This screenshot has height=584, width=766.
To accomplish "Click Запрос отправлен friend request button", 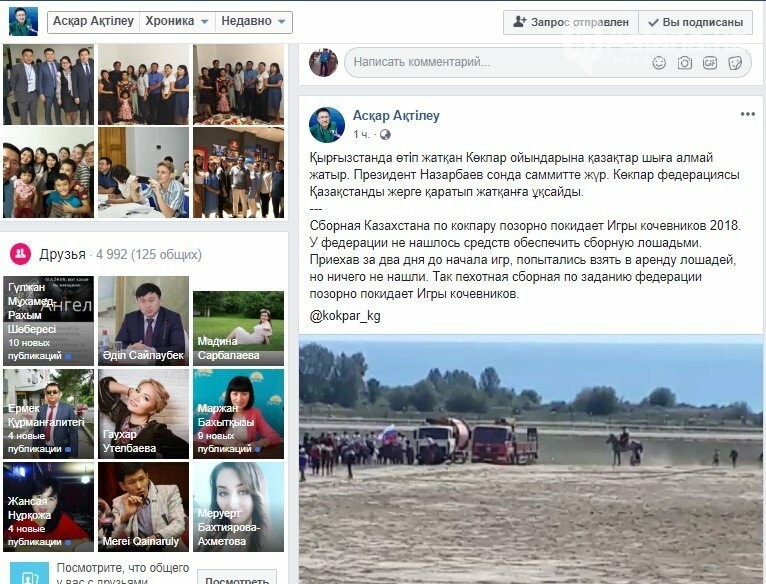I will 571,22.
